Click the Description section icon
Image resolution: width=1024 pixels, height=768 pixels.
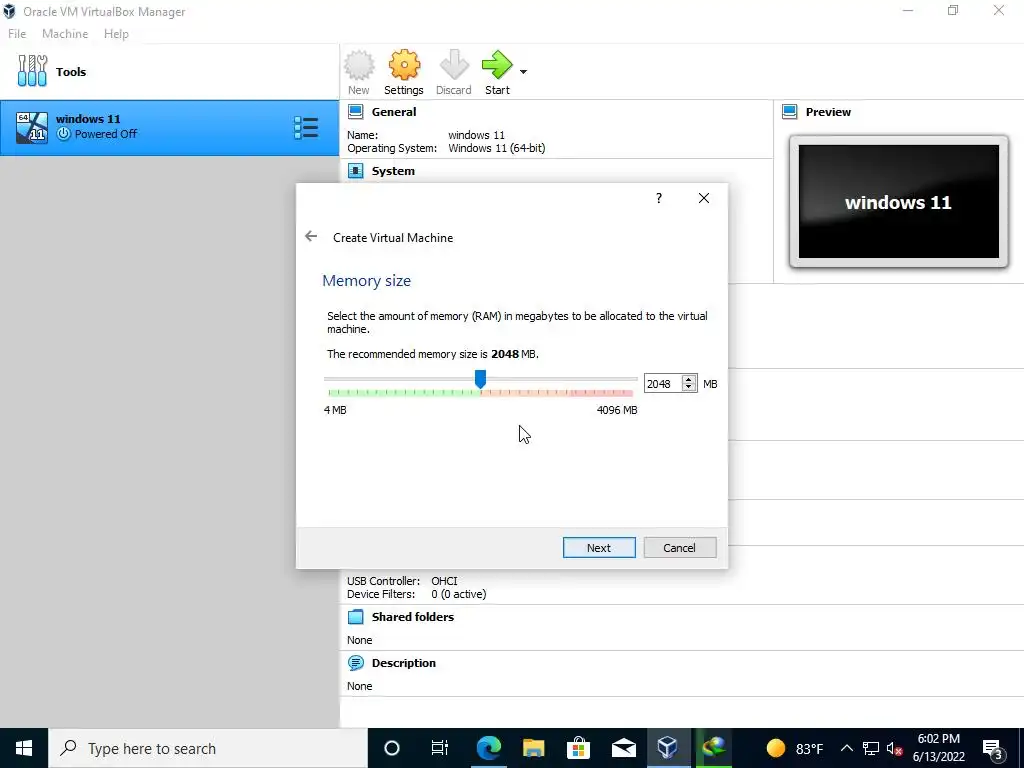coord(356,663)
